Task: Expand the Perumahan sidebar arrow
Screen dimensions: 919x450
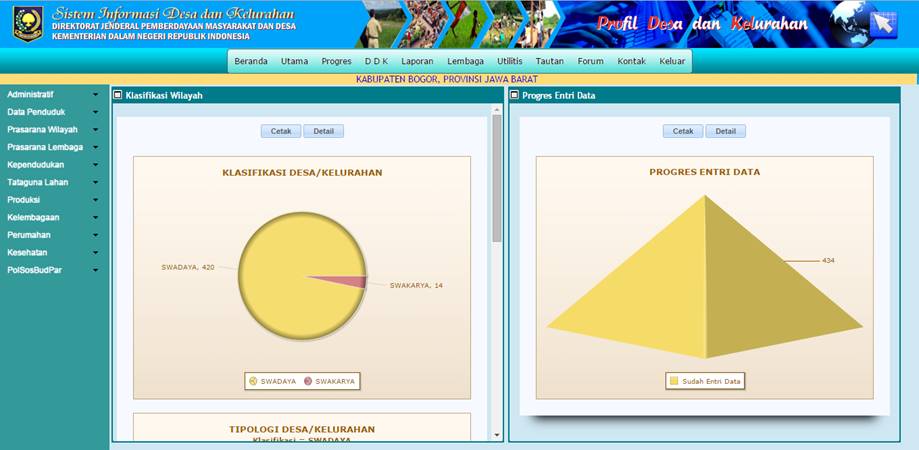Action: tap(96, 235)
